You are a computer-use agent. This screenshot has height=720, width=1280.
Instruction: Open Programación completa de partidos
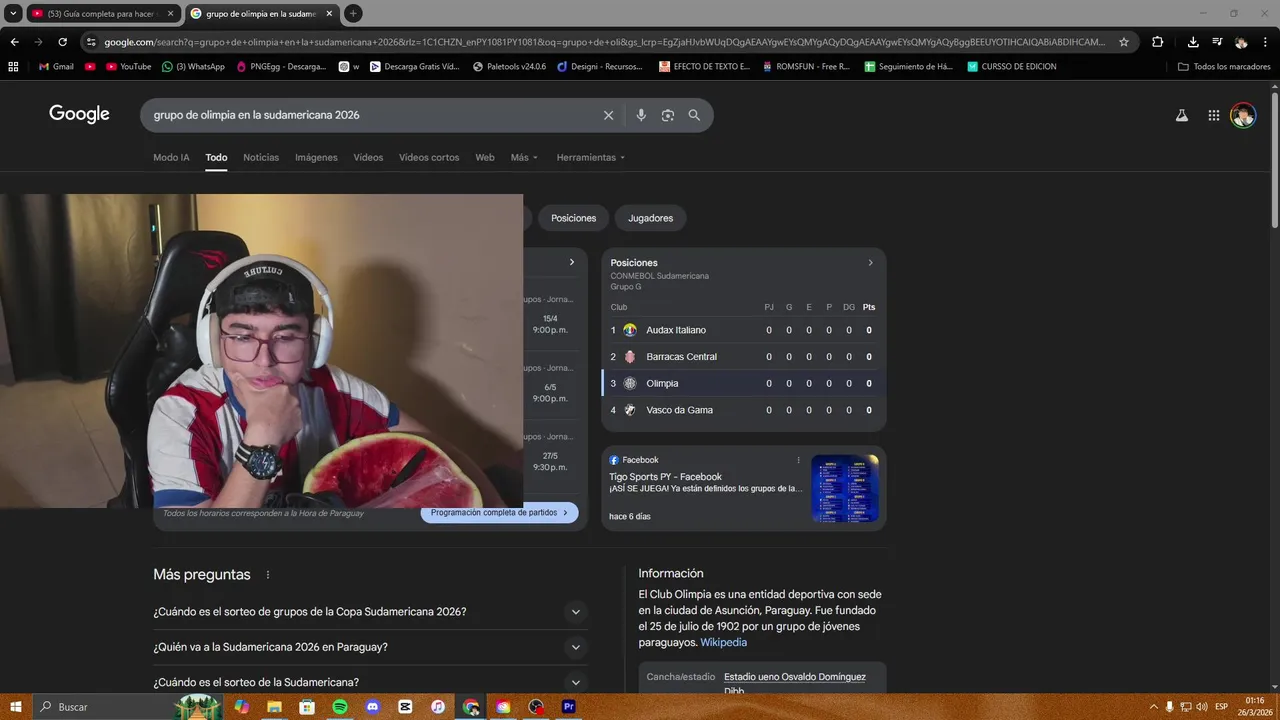[499, 513]
